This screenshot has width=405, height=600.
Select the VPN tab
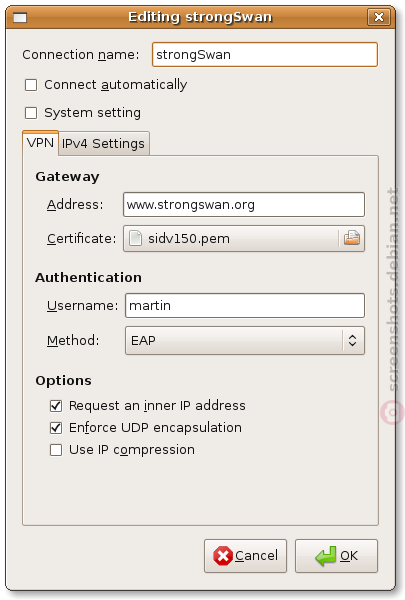(x=40, y=143)
